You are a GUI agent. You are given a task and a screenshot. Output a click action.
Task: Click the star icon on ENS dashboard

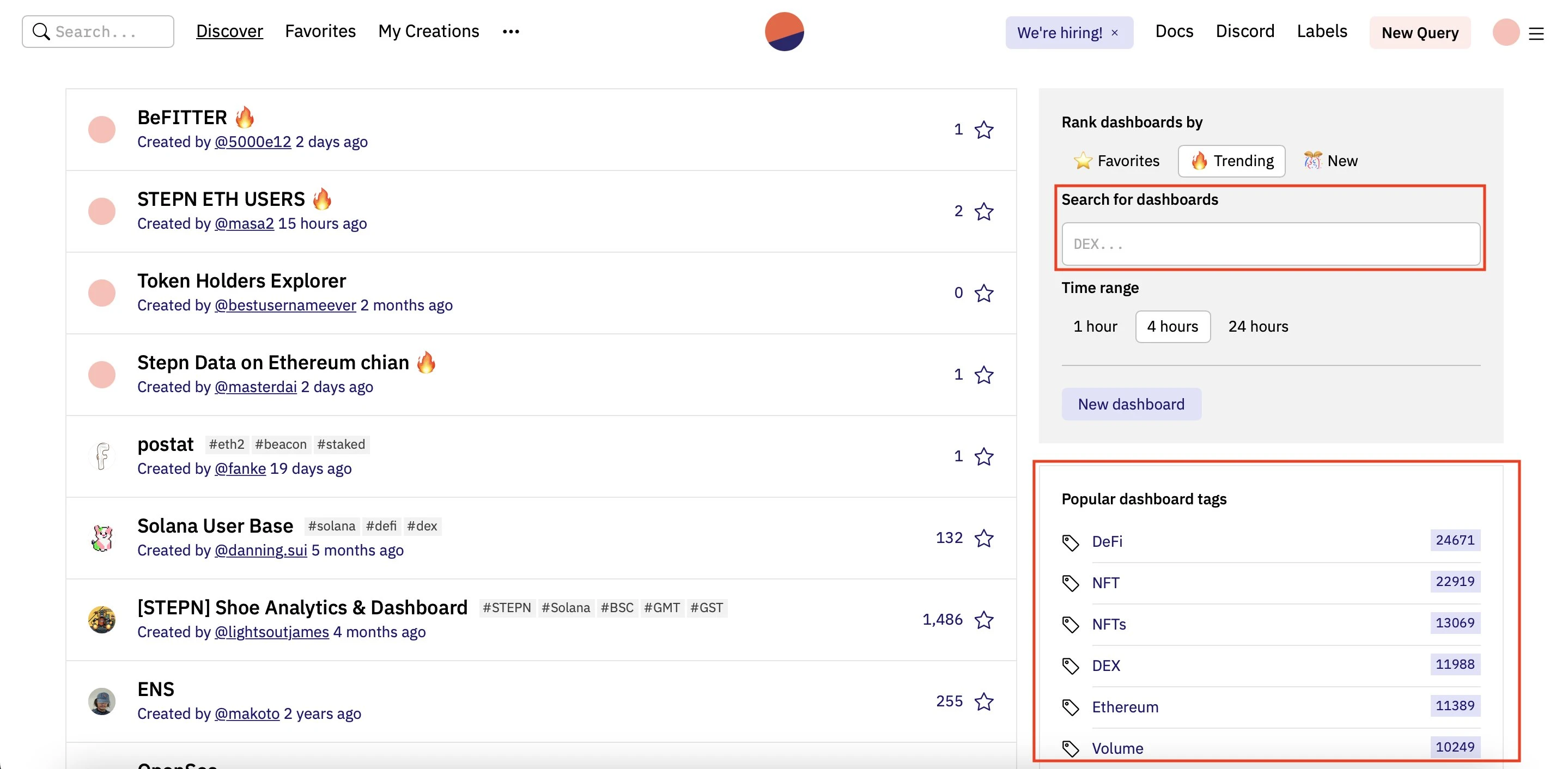(x=984, y=701)
